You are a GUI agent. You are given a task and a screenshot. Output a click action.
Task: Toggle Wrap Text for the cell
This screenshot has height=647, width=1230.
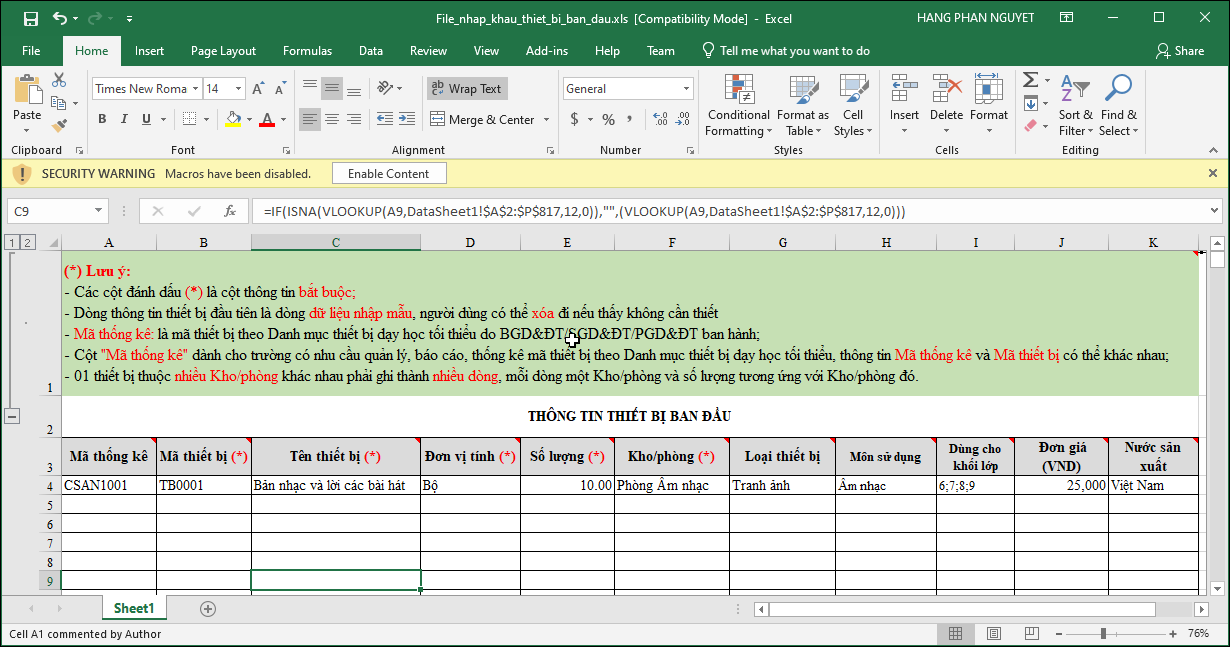tap(467, 89)
